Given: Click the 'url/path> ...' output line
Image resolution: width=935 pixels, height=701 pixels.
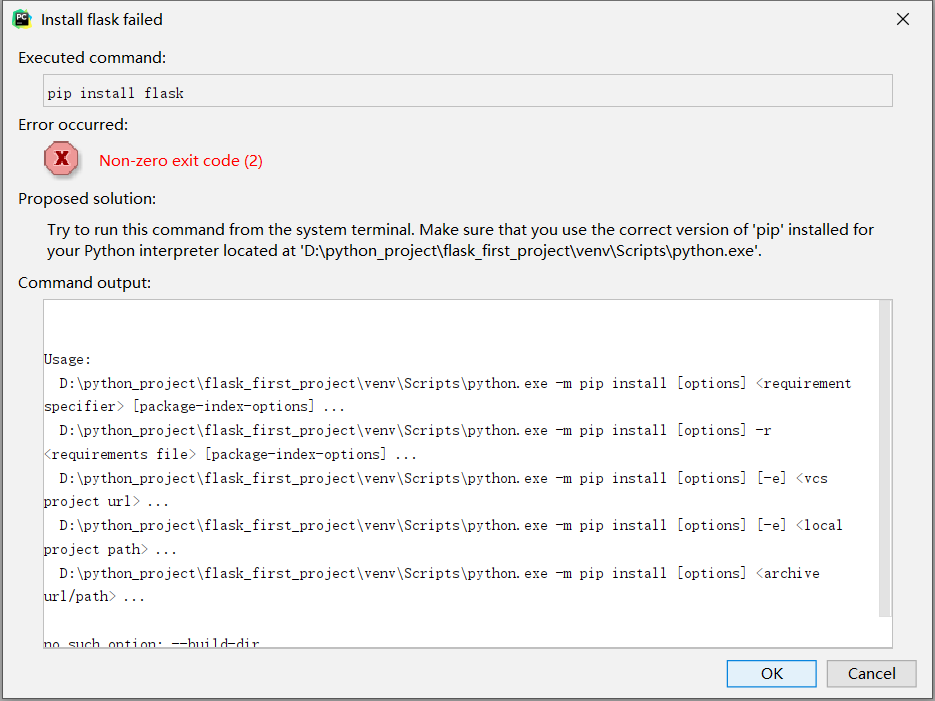Looking at the screenshot, I should coord(94,596).
